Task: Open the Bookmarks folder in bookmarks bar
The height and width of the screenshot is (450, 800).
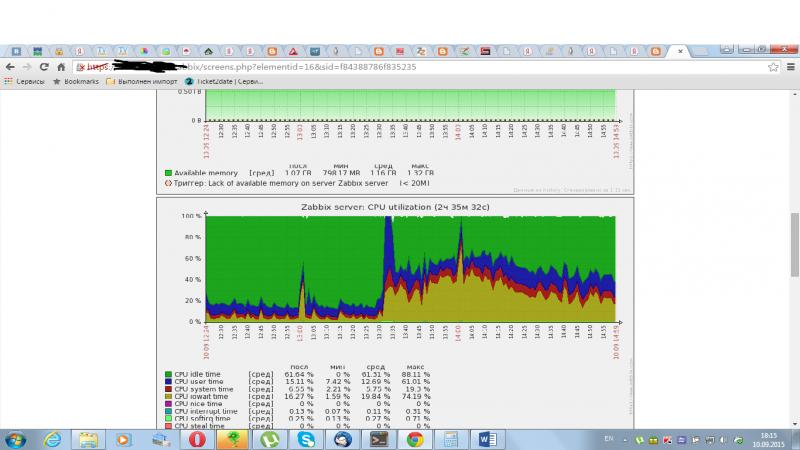Action: pos(76,81)
